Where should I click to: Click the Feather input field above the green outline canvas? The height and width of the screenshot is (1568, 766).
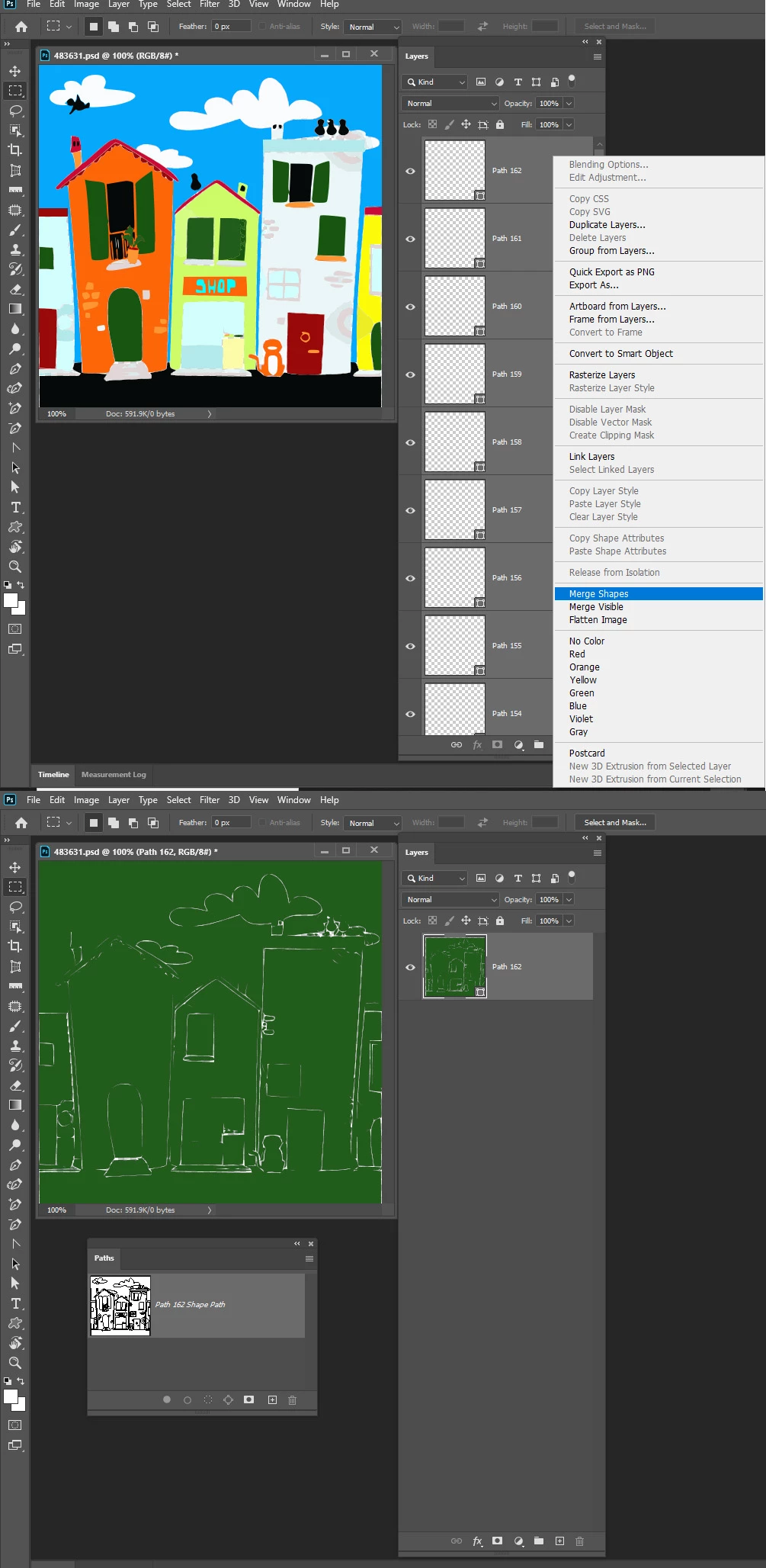click(231, 822)
